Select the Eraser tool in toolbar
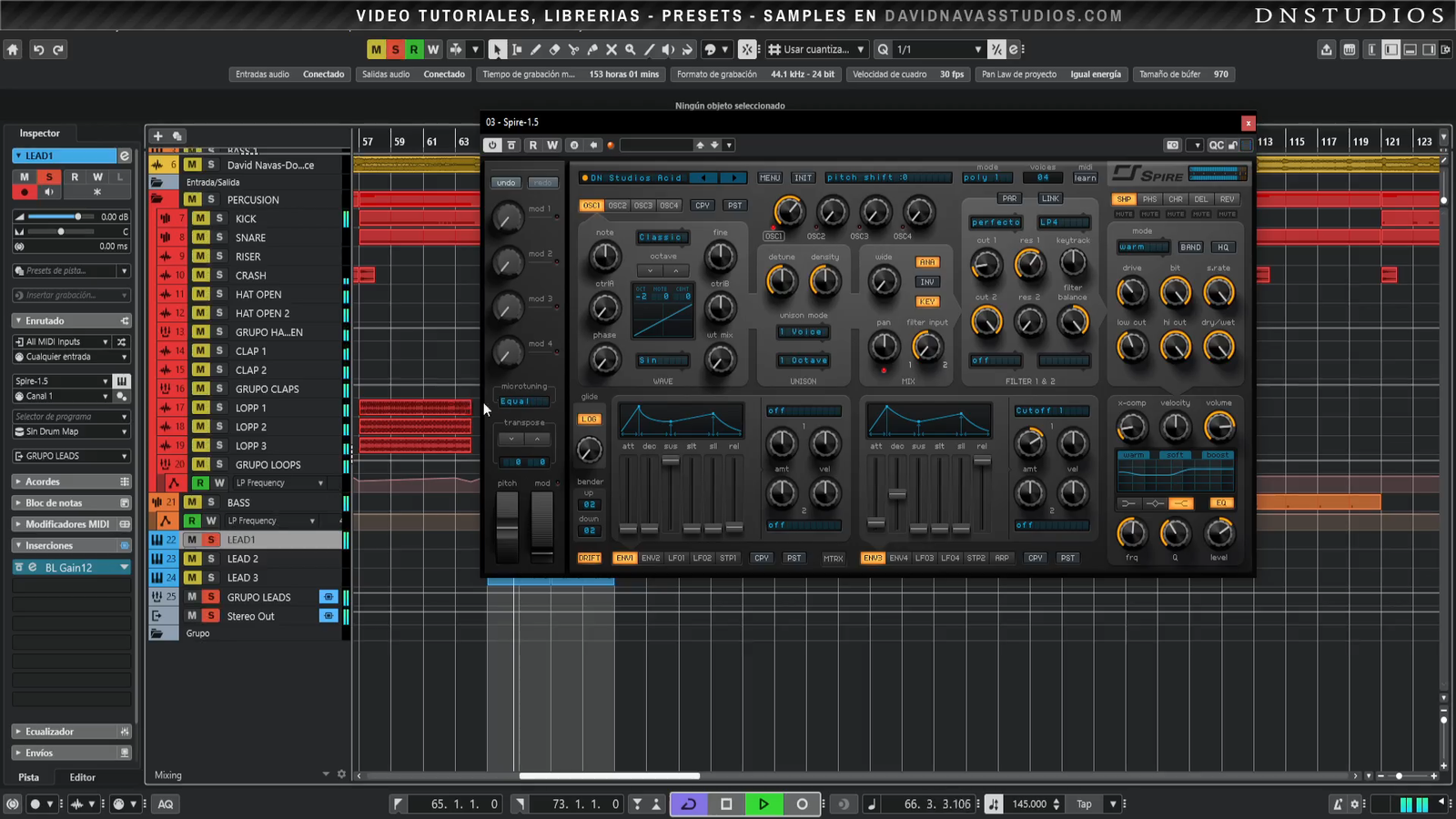Viewport: 1456px width, 819px height. coord(554,50)
